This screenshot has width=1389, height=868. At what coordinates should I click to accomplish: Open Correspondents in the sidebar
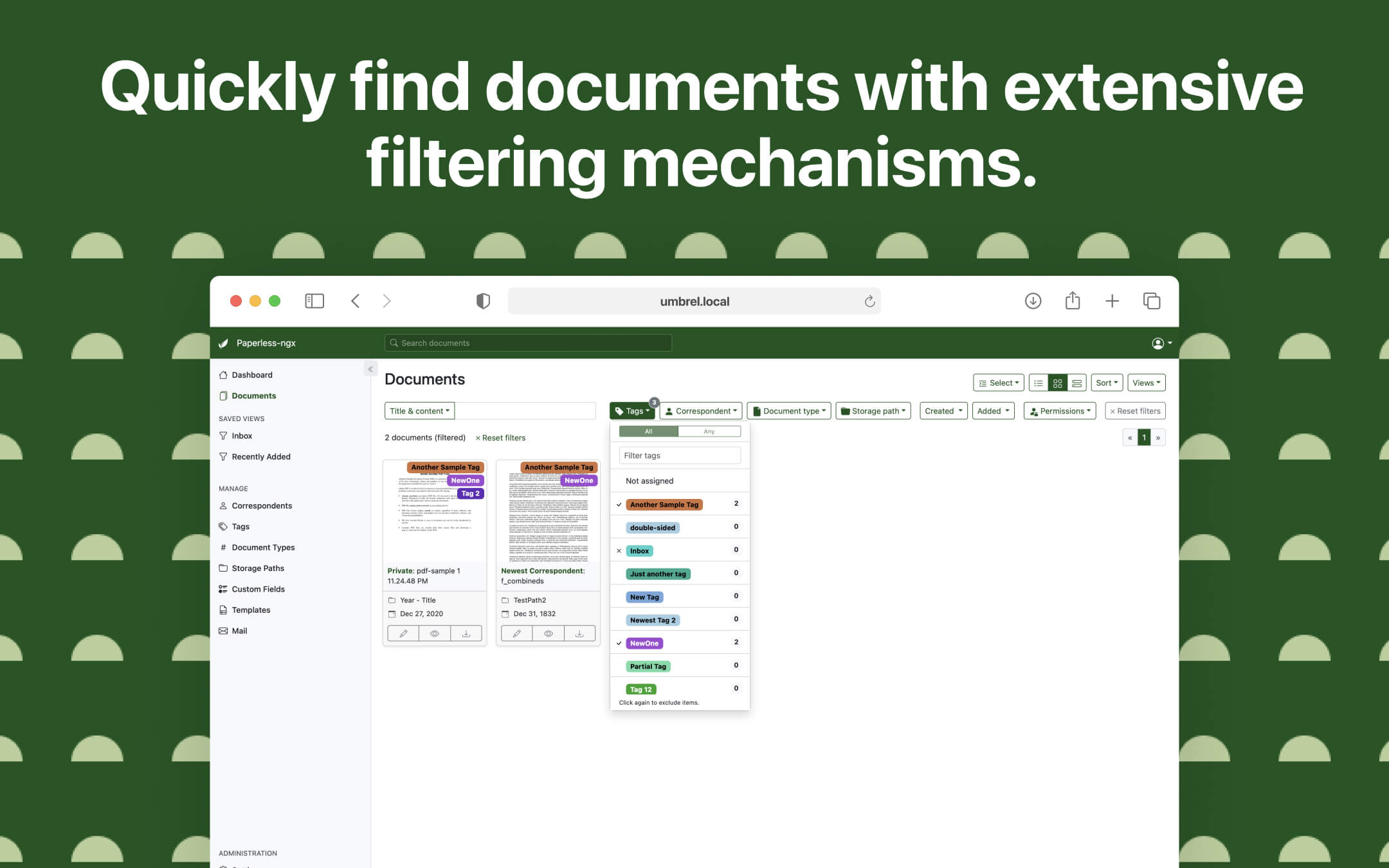pyautogui.click(x=261, y=505)
